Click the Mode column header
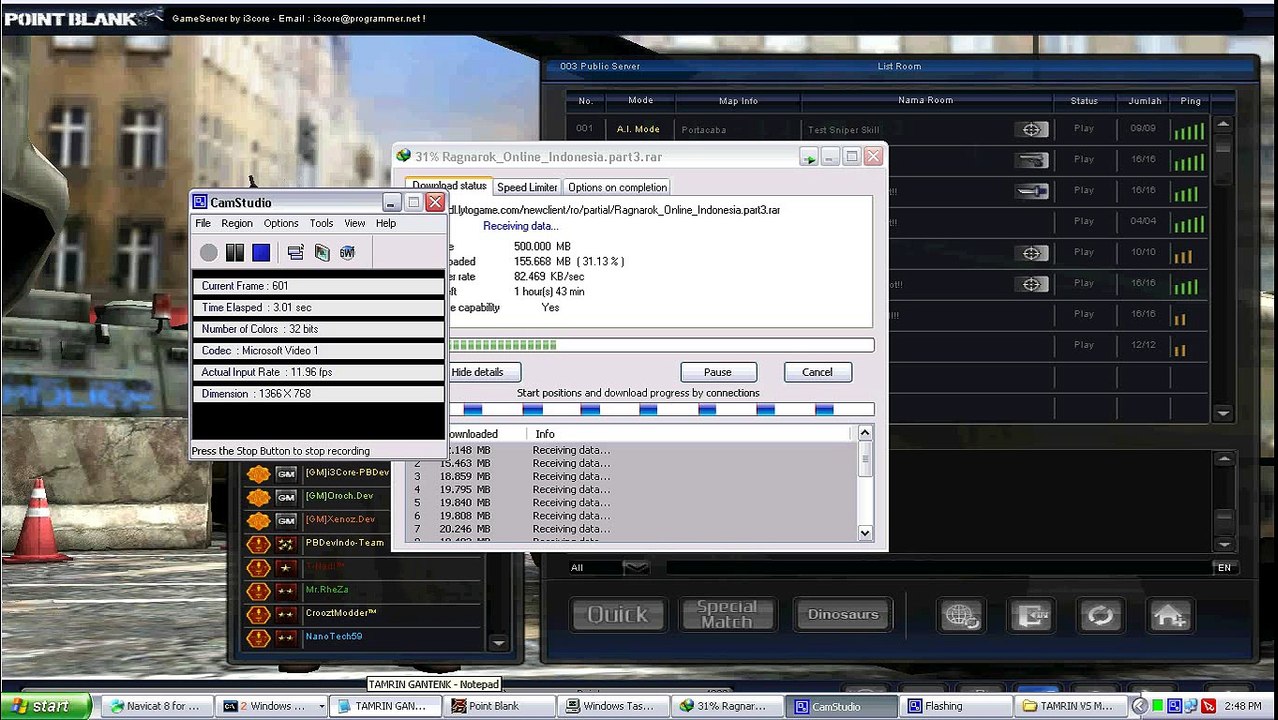 (640, 100)
